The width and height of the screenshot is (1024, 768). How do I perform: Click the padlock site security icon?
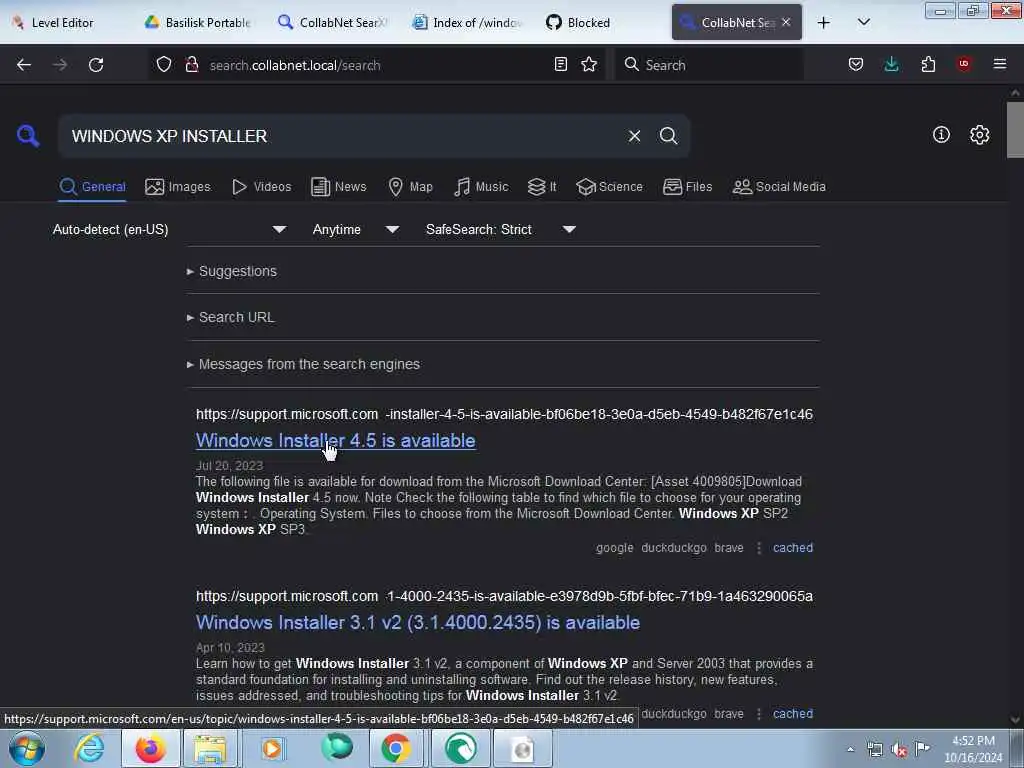[x=191, y=65]
